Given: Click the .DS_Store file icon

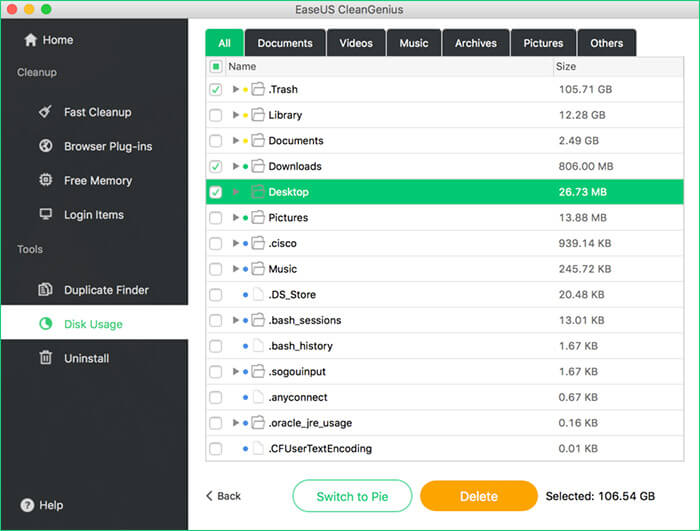Looking at the screenshot, I should [258, 295].
